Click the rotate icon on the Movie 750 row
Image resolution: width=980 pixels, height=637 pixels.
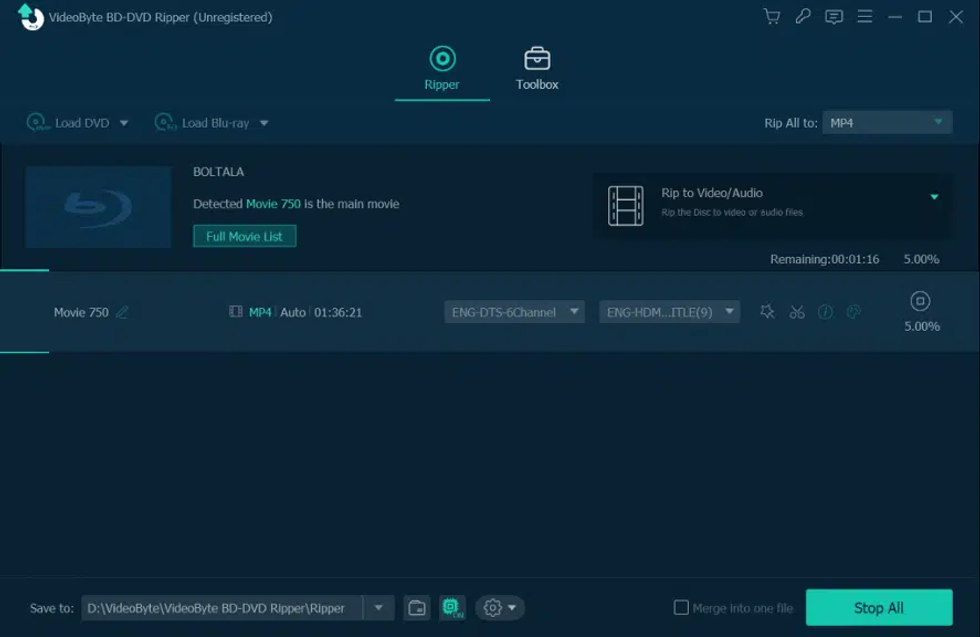[x=853, y=311]
